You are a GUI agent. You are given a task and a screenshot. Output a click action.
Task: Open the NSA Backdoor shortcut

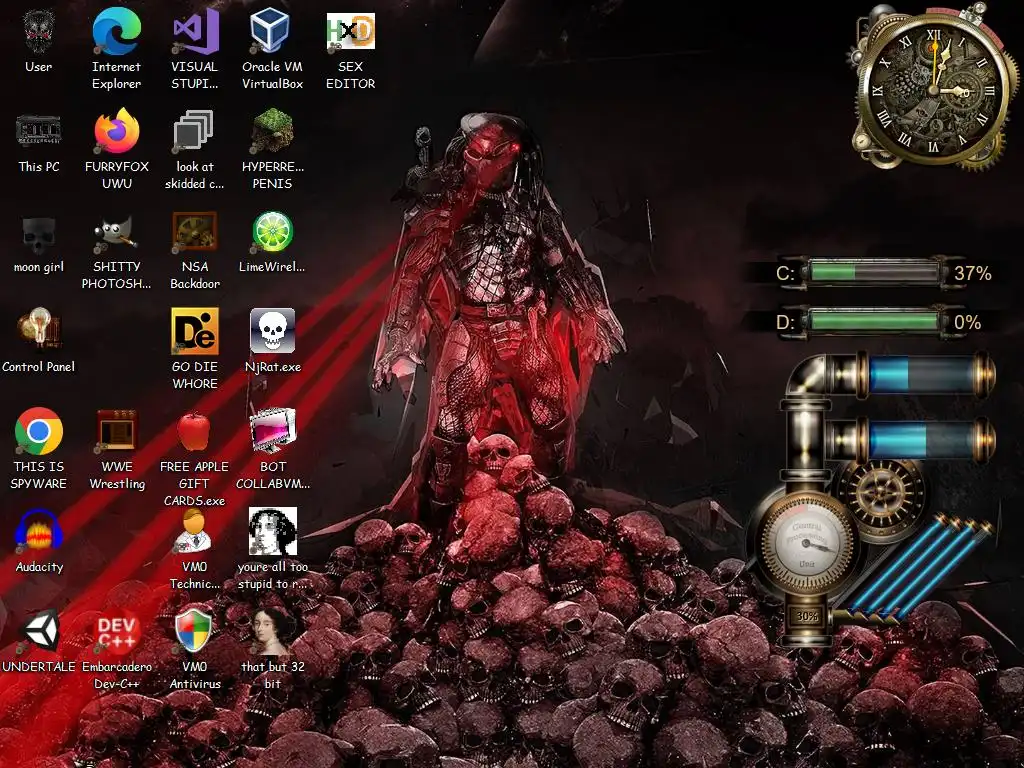tap(195, 251)
